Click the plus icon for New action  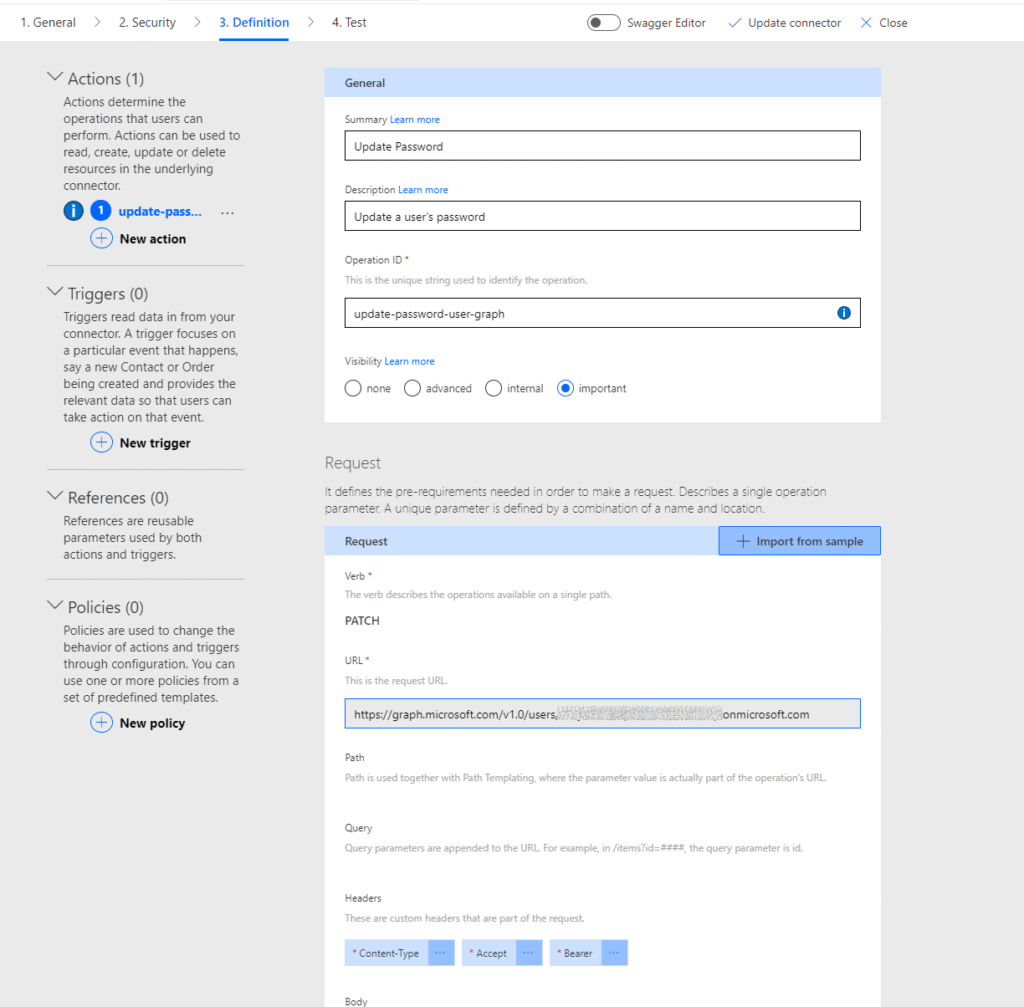point(101,238)
